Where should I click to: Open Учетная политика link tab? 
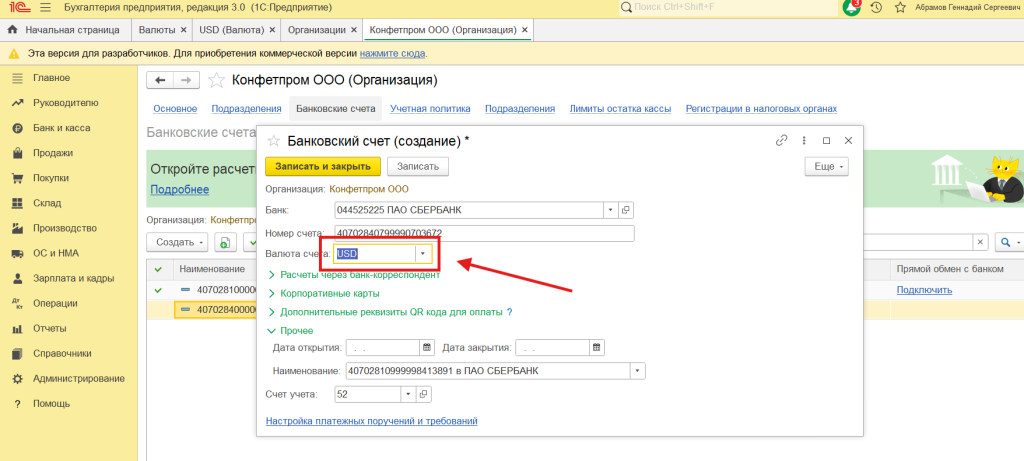[x=430, y=109]
